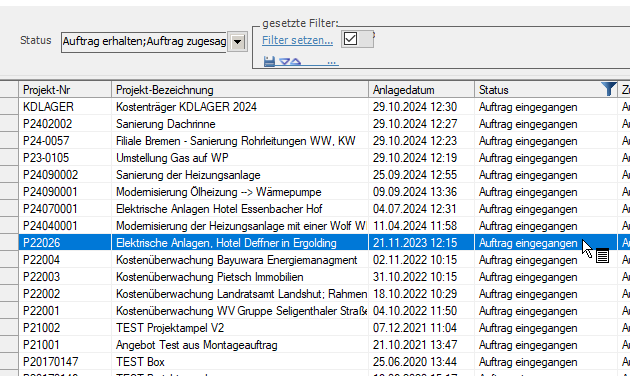
Task: Select project number P21002
Action: pos(41,328)
